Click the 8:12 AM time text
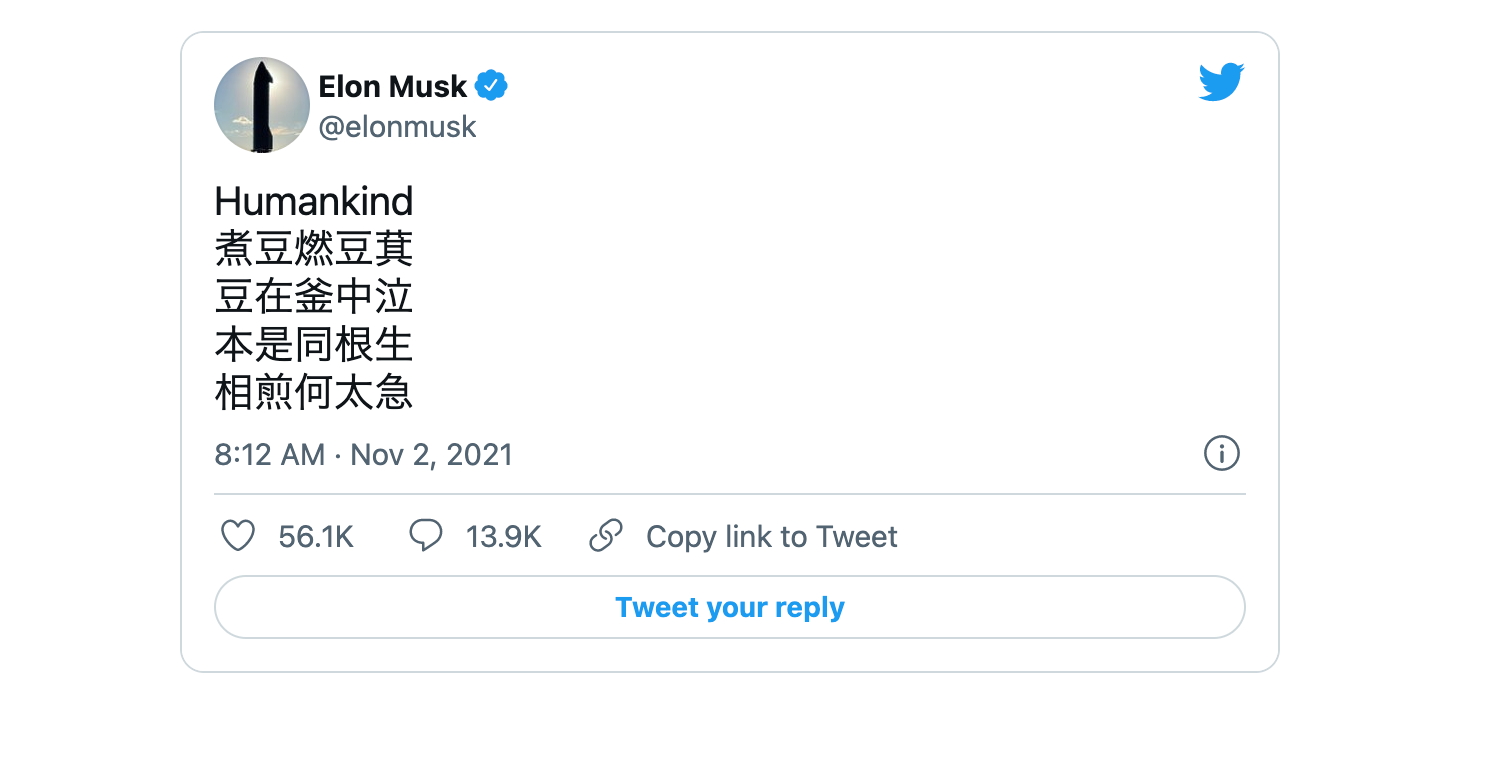Viewport: 1485px width, 777px height. tap(269, 455)
